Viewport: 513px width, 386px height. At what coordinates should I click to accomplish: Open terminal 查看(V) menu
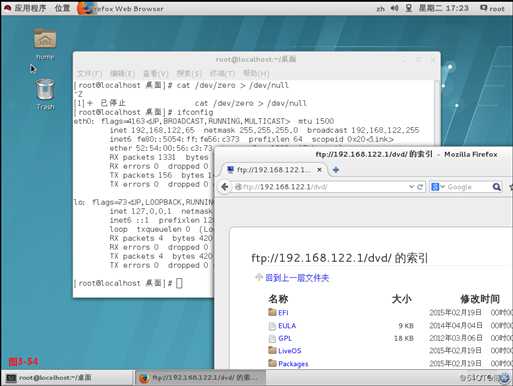155,74
